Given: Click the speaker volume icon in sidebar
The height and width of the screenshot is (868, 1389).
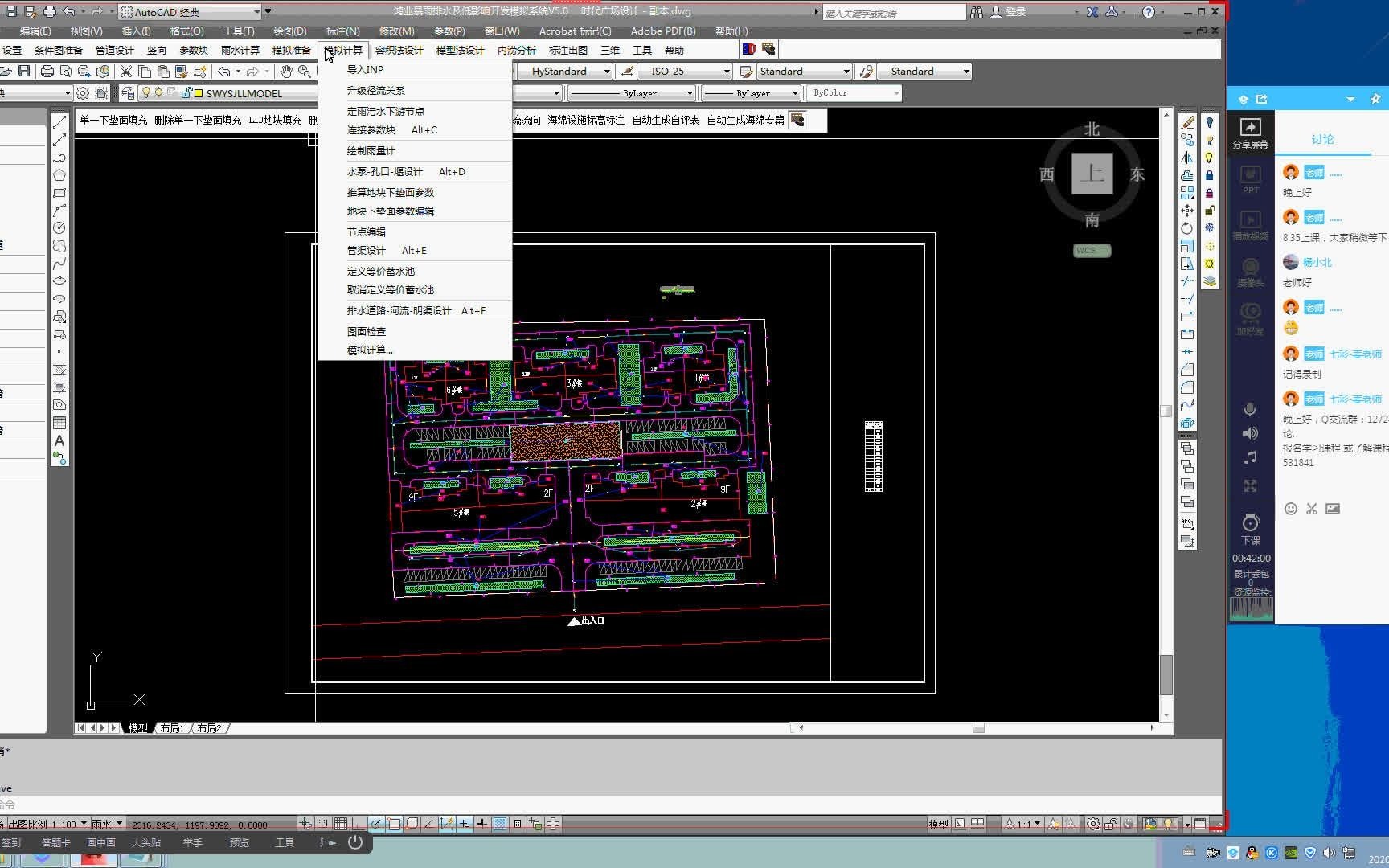Looking at the screenshot, I should pyautogui.click(x=1250, y=433).
